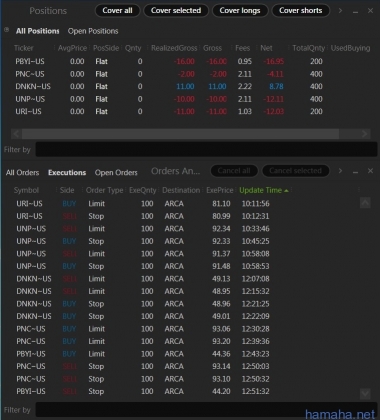
Task: Sort positions by RealizedGross column
Action: coord(174,48)
